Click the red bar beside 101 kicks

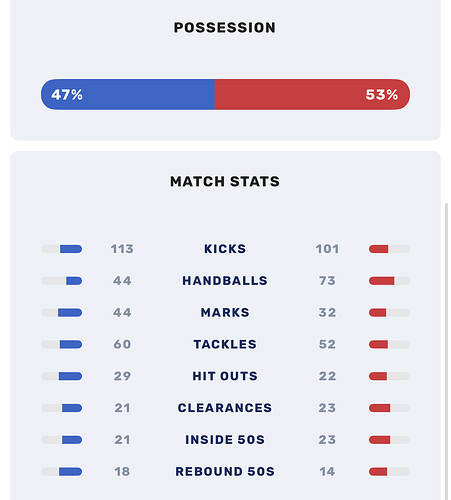pyautogui.click(x=378, y=249)
